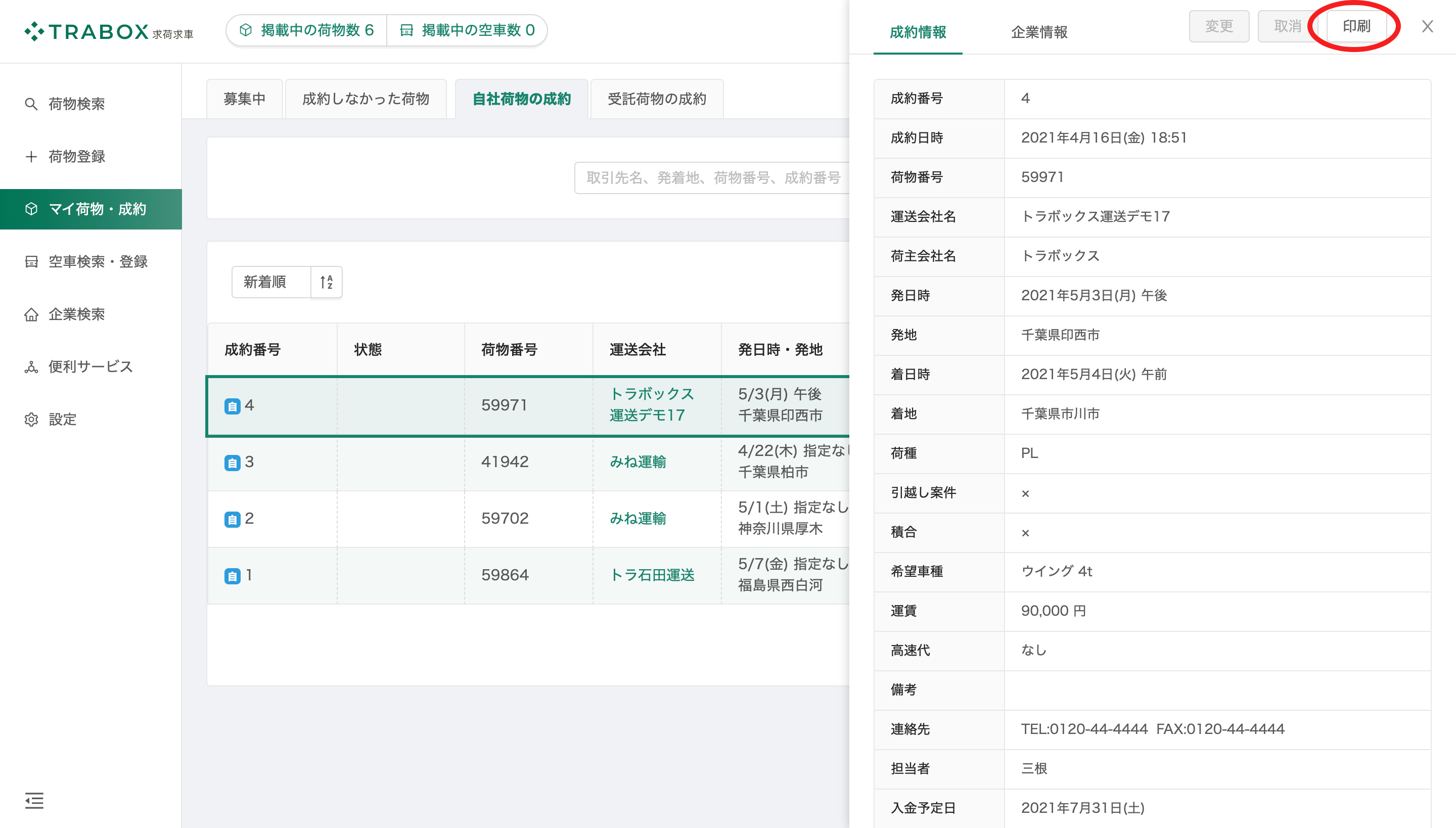The image size is (1456, 828).
Task: Open the みね運輸 link for cargo 59702
Action: tap(638, 519)
